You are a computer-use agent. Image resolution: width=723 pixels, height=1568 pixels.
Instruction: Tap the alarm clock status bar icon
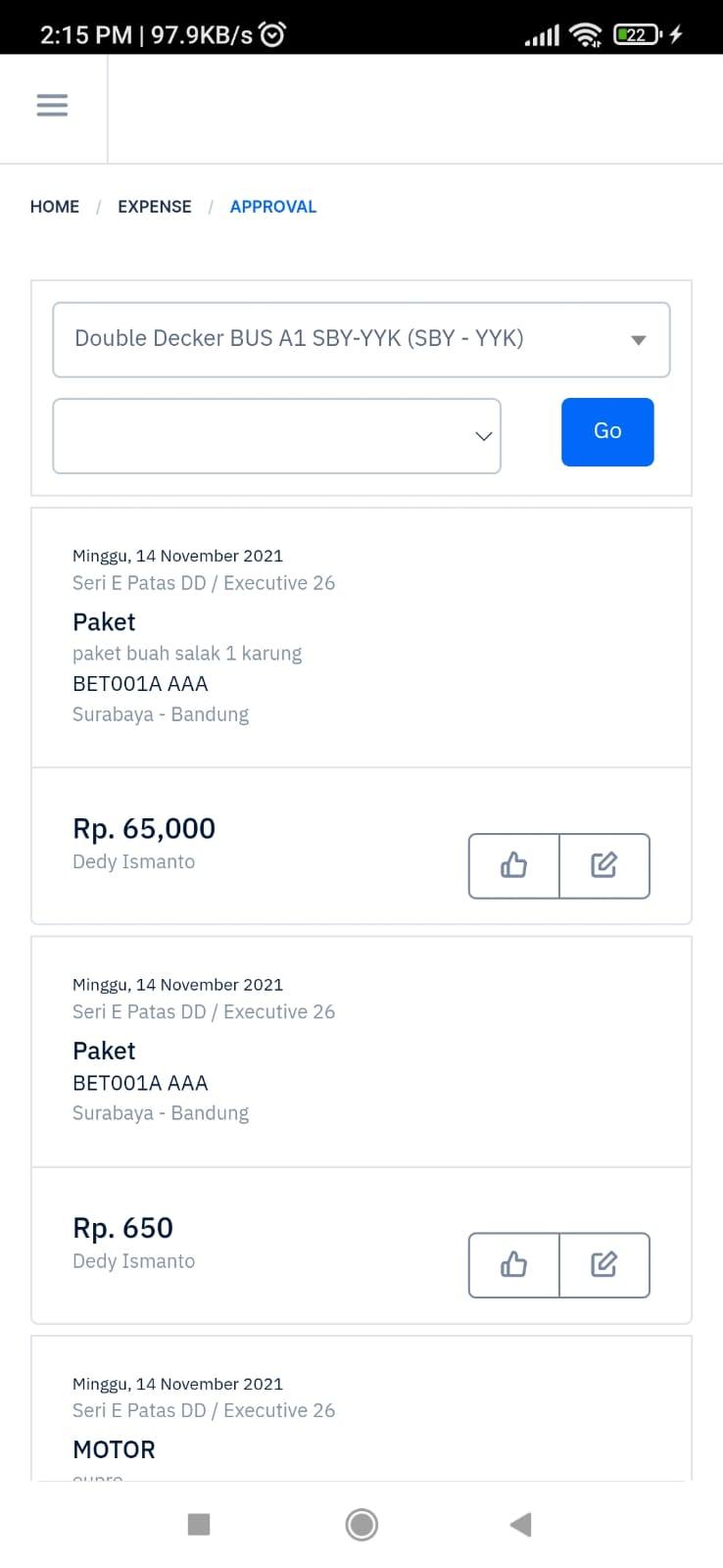point(272,35)
